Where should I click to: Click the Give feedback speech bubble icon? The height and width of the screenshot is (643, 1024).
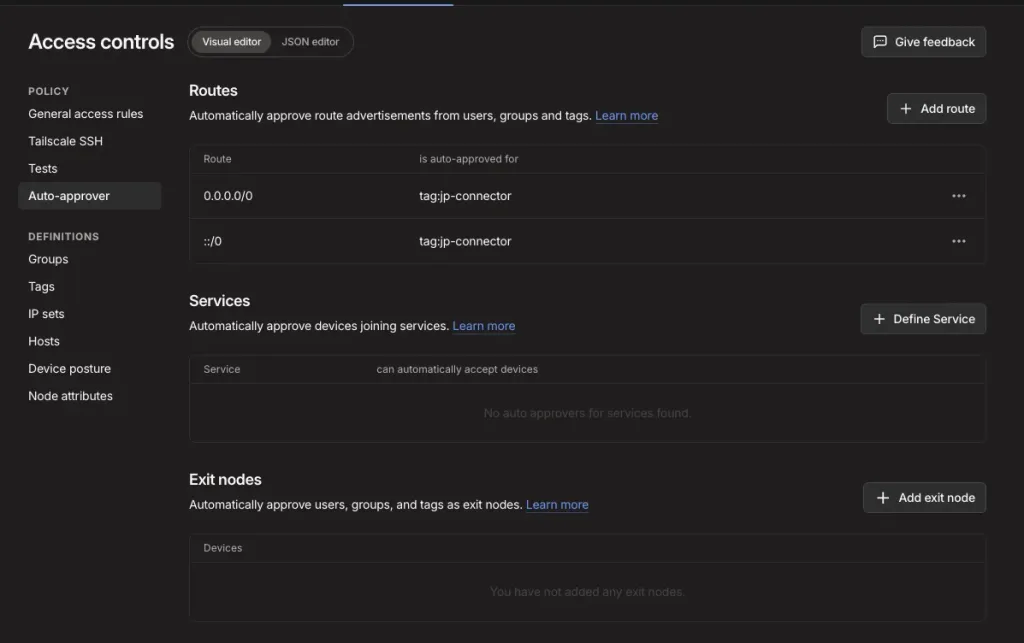tap(880, 42)
